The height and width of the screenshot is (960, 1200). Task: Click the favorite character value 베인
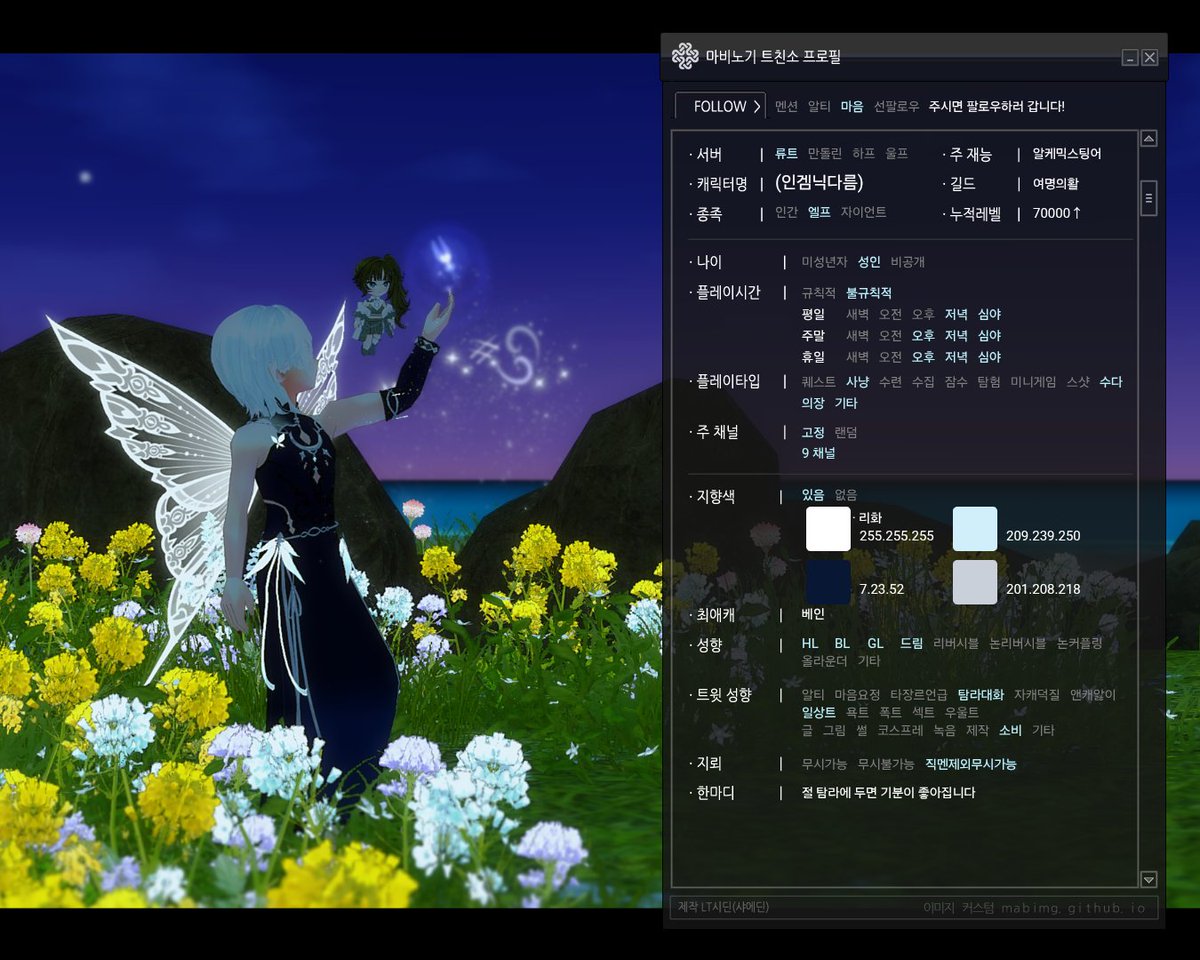click(x=813, y=615)
